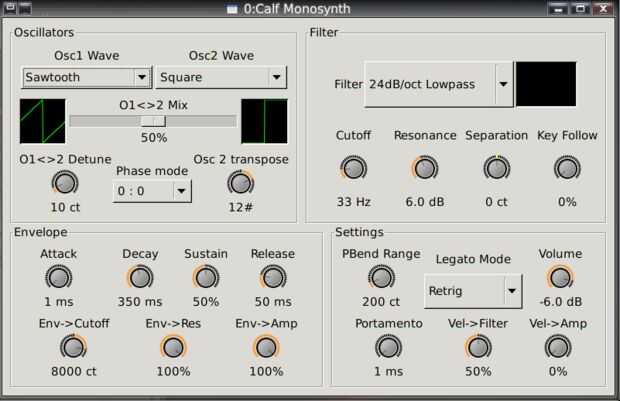Minimize the Calf Monosynth window
The height and width of the screenshot is (401, 620).
pyautogui.click(x=558, y=8)
